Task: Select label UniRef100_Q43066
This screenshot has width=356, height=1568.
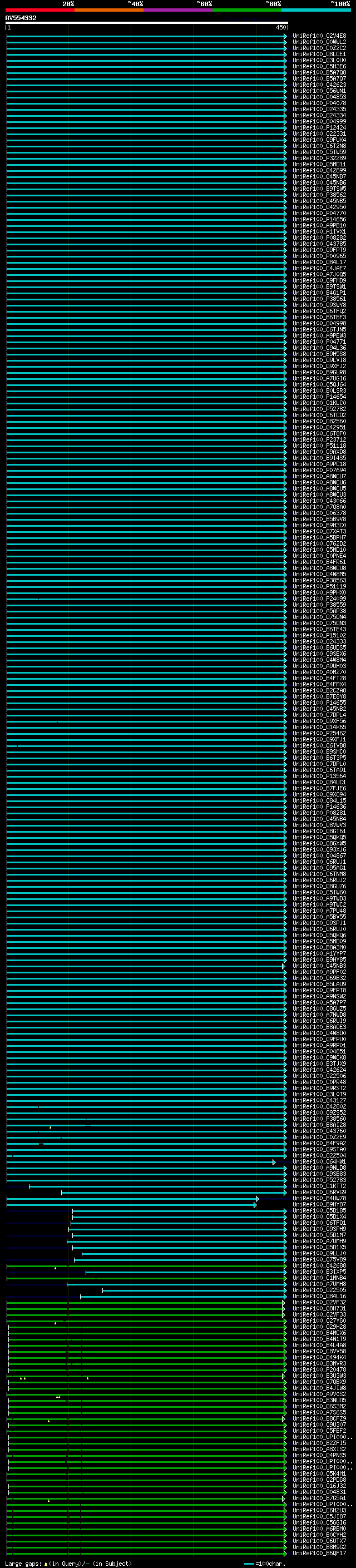Action: coord(319,501)
